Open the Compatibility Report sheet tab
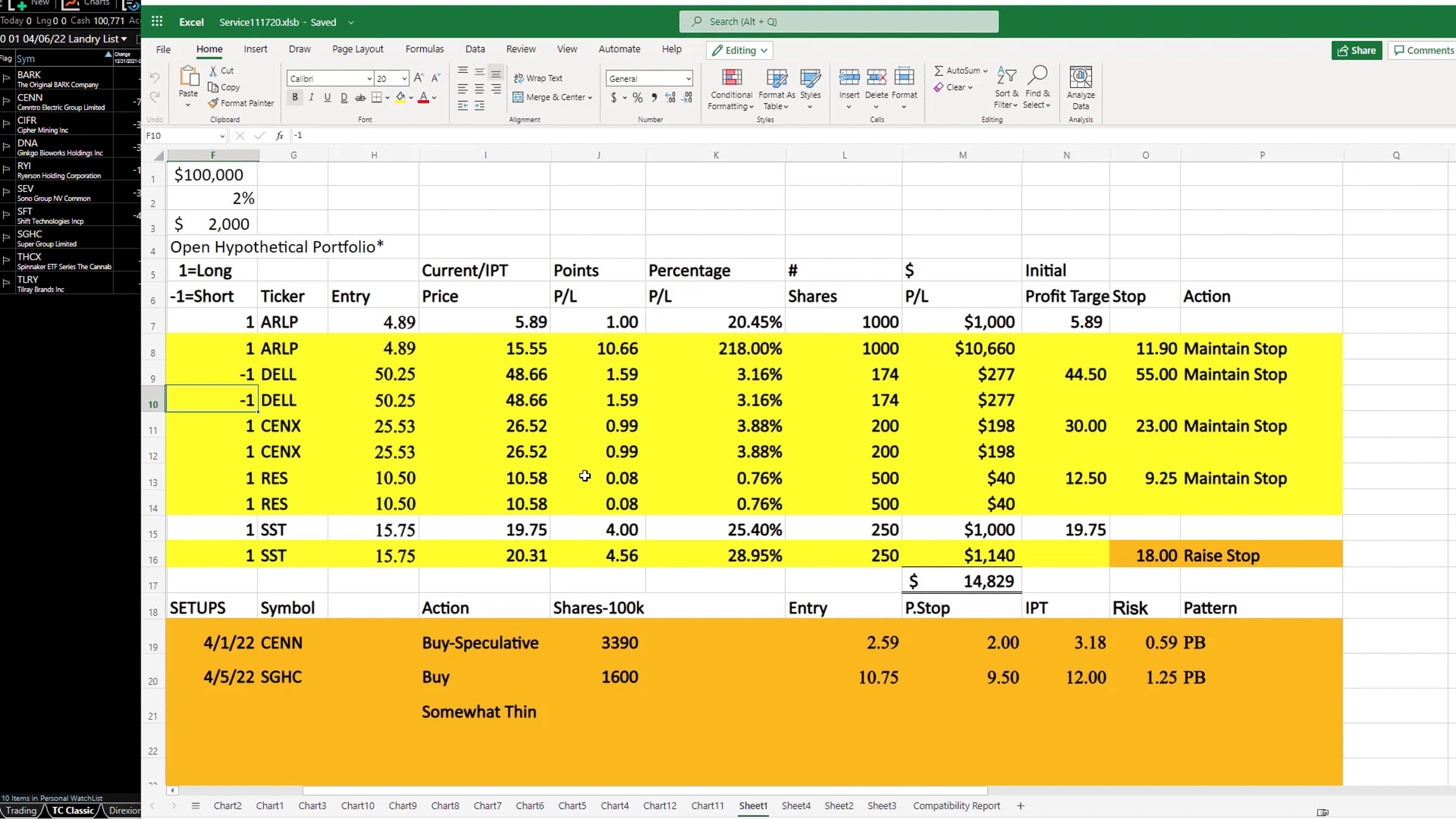This screenshot has height=819, width=1456. click(956, 806)
